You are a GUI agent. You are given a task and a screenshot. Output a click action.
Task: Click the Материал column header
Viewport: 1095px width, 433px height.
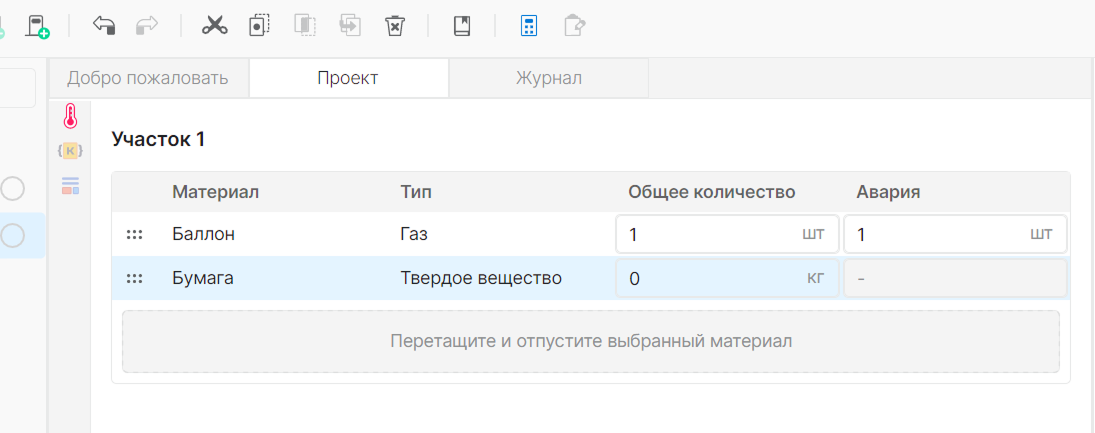pos(216,192)
